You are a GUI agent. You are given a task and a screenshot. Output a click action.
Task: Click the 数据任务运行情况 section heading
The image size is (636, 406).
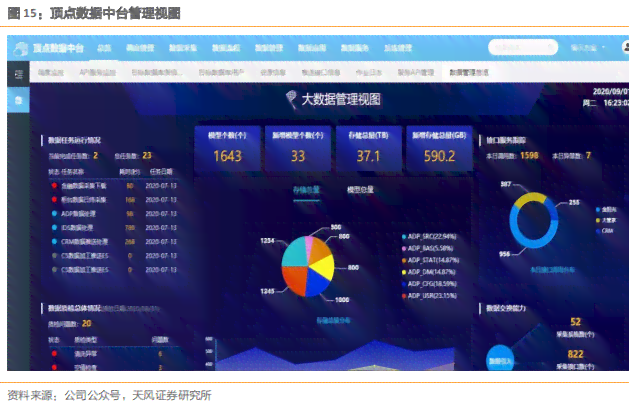pos(74,140)
